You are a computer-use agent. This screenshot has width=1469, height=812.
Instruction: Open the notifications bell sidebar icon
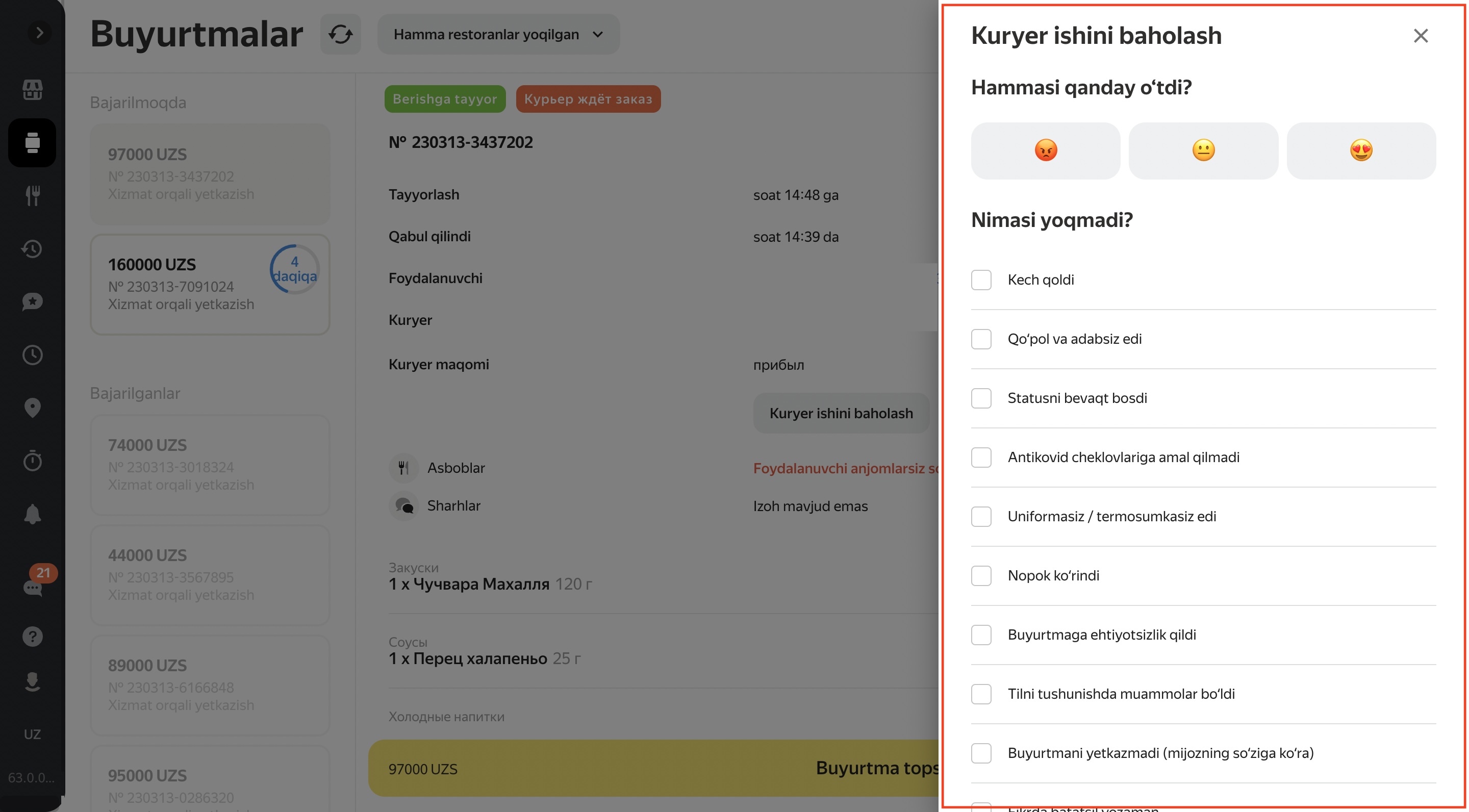(x=33, y=514)
